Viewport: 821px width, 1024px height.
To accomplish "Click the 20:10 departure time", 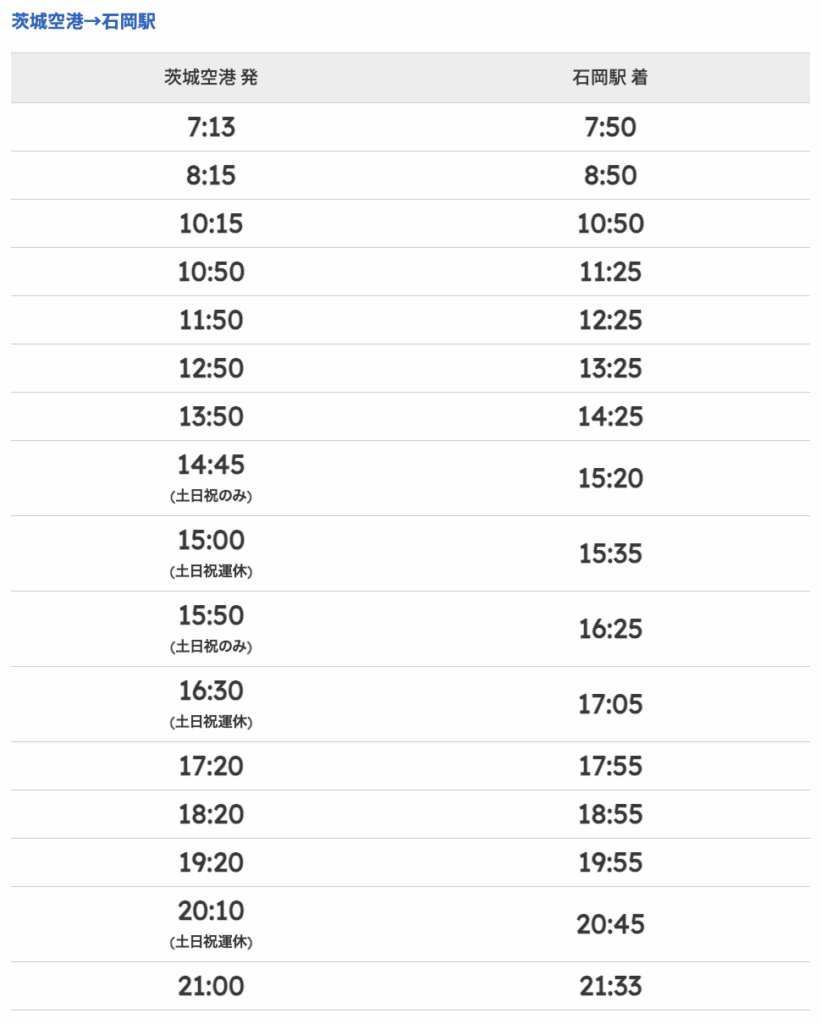I will (x=211, y=911).
